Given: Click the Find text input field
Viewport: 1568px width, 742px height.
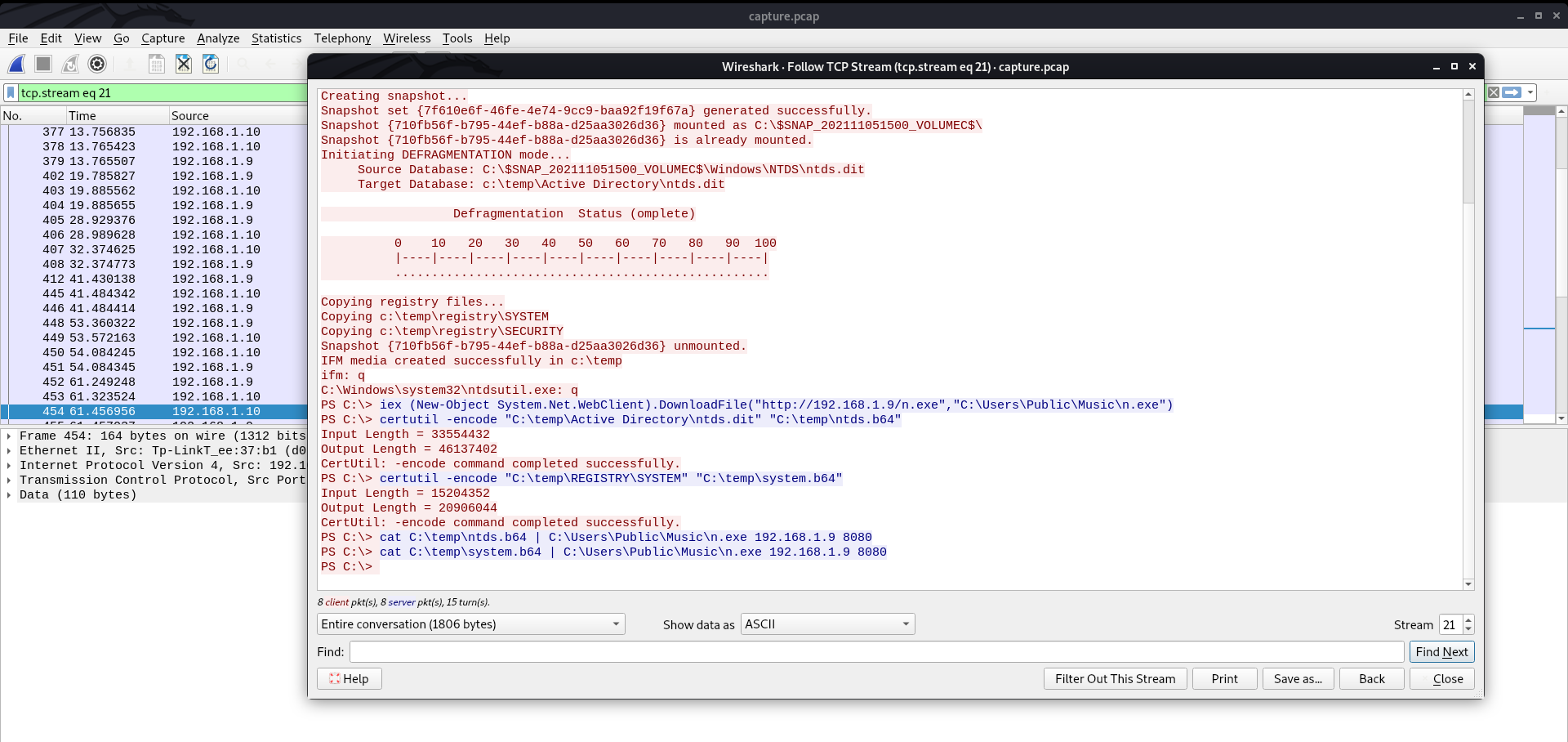Looking at the screenshot, I should click(x=876, y=651).
